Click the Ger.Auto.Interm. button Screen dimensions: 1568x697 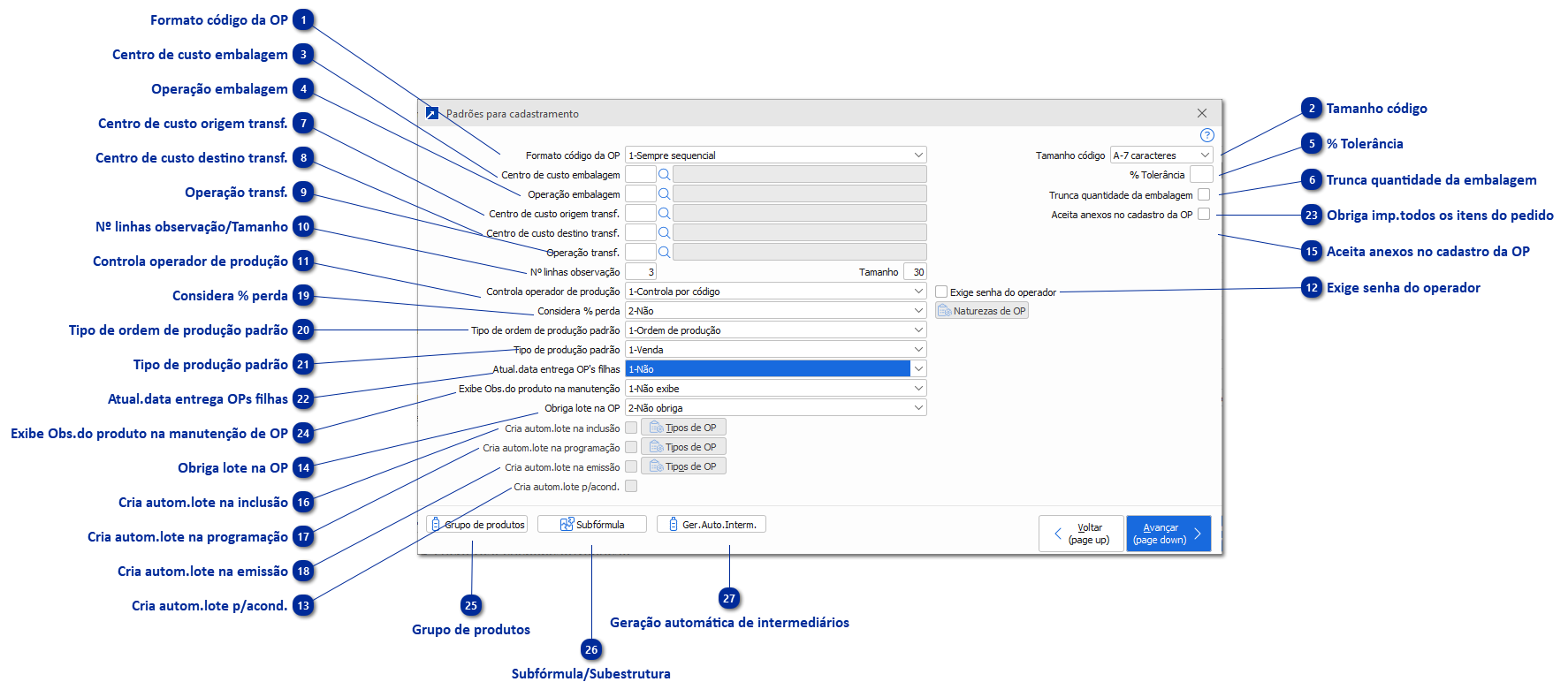click(712, 525)
